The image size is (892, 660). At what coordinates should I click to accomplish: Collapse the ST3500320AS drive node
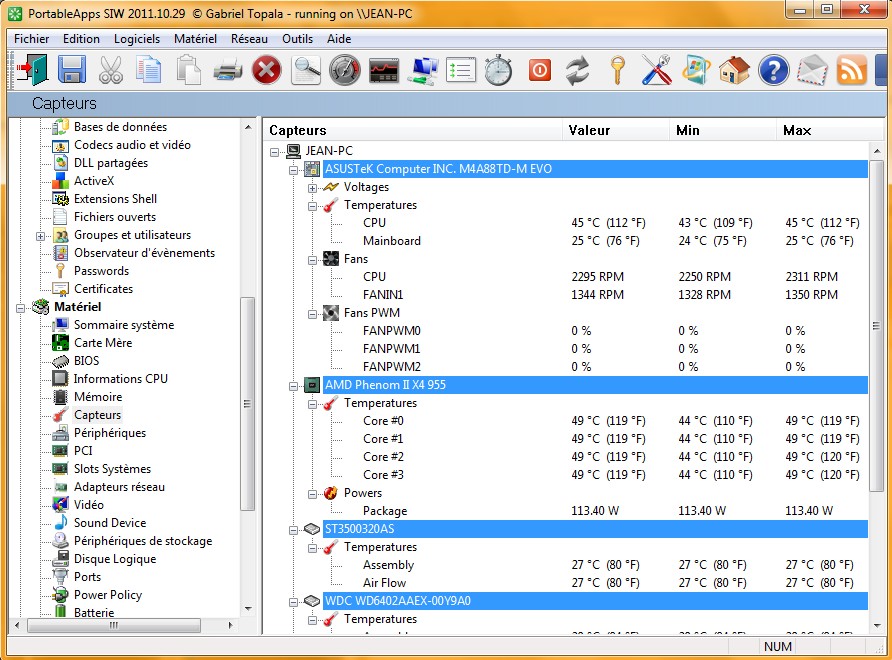pyautogui.click(x=294, y=530)
